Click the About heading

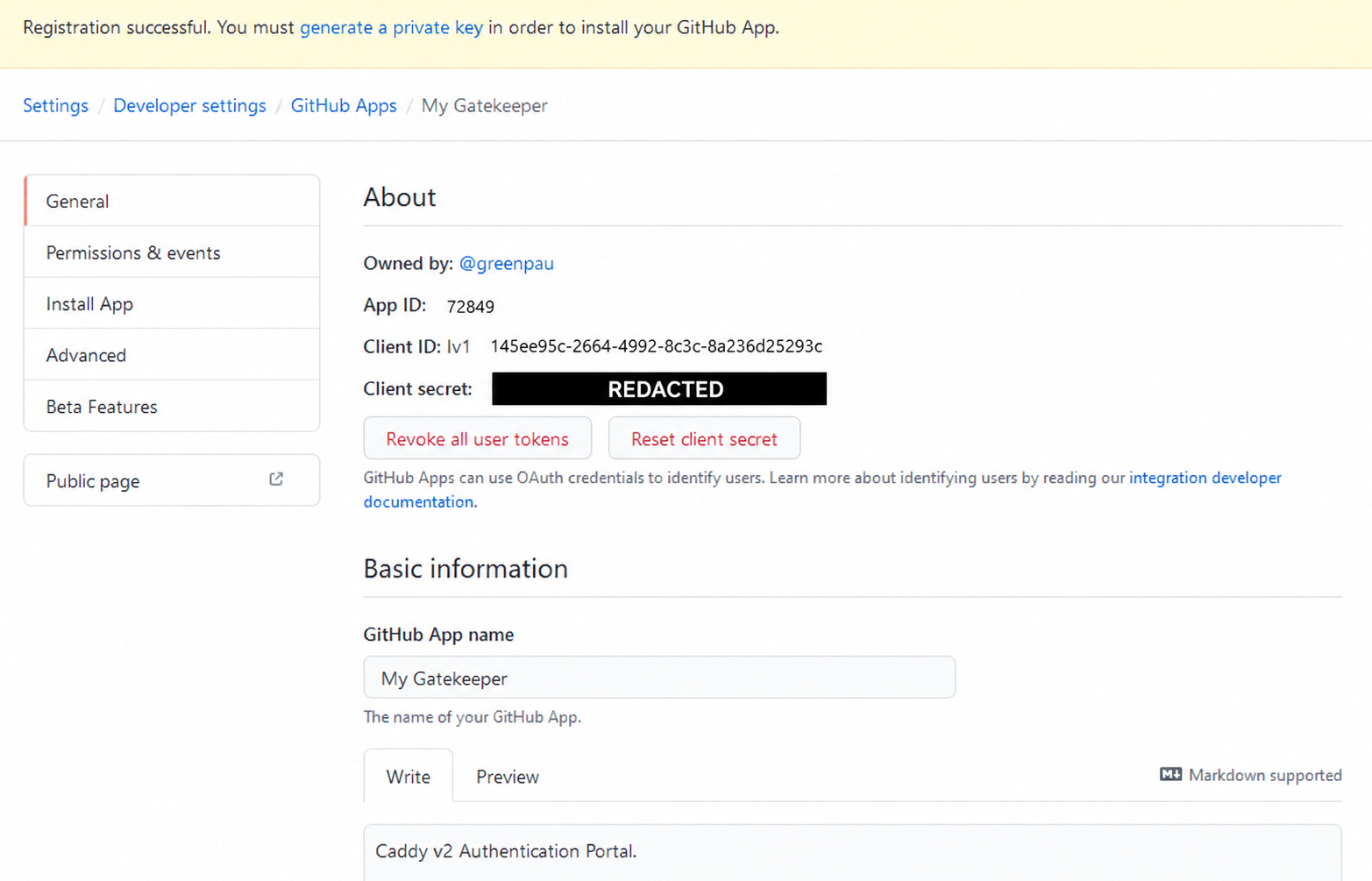[x=400, y=197]
